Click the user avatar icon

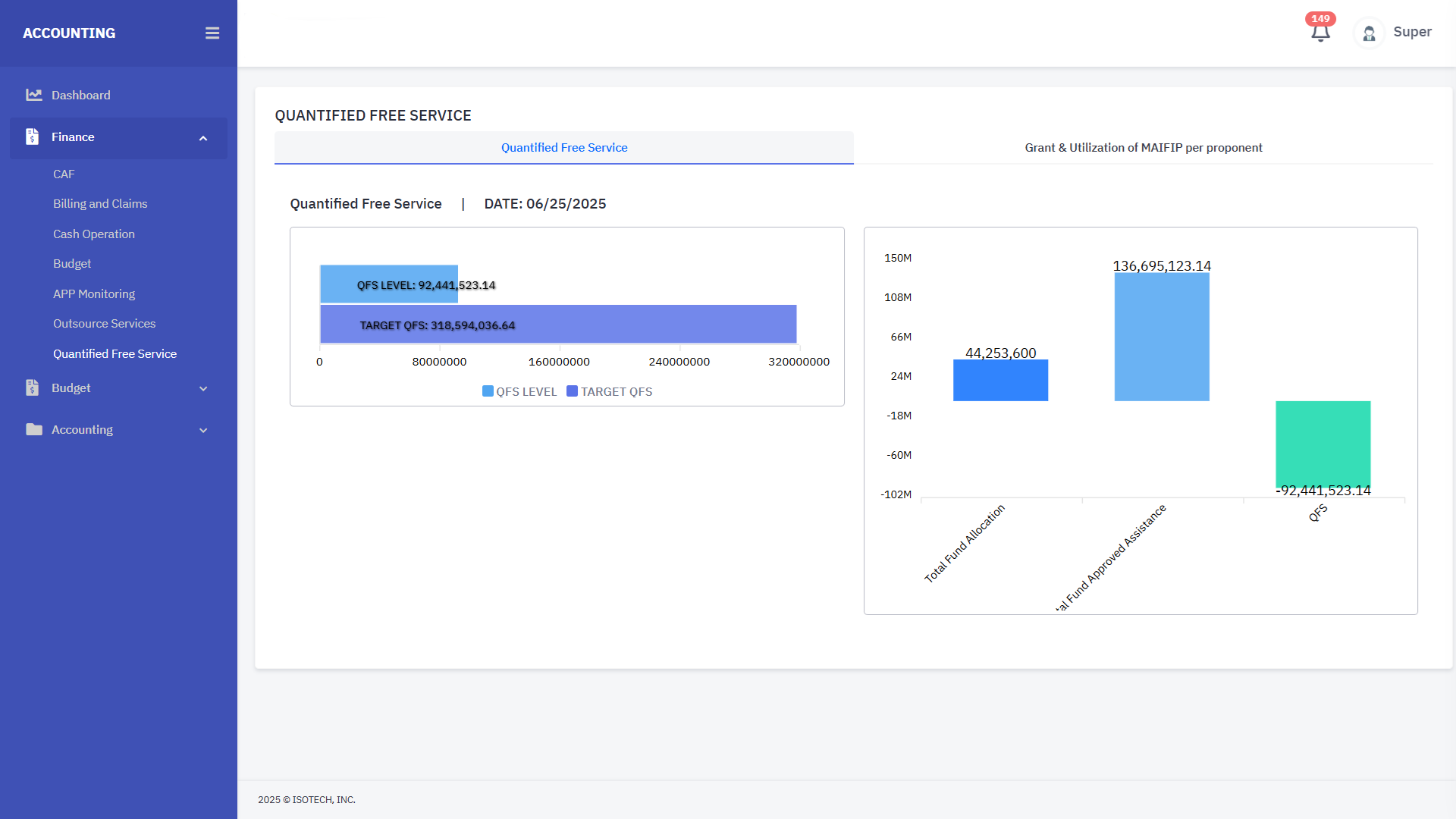(1369, 33)
